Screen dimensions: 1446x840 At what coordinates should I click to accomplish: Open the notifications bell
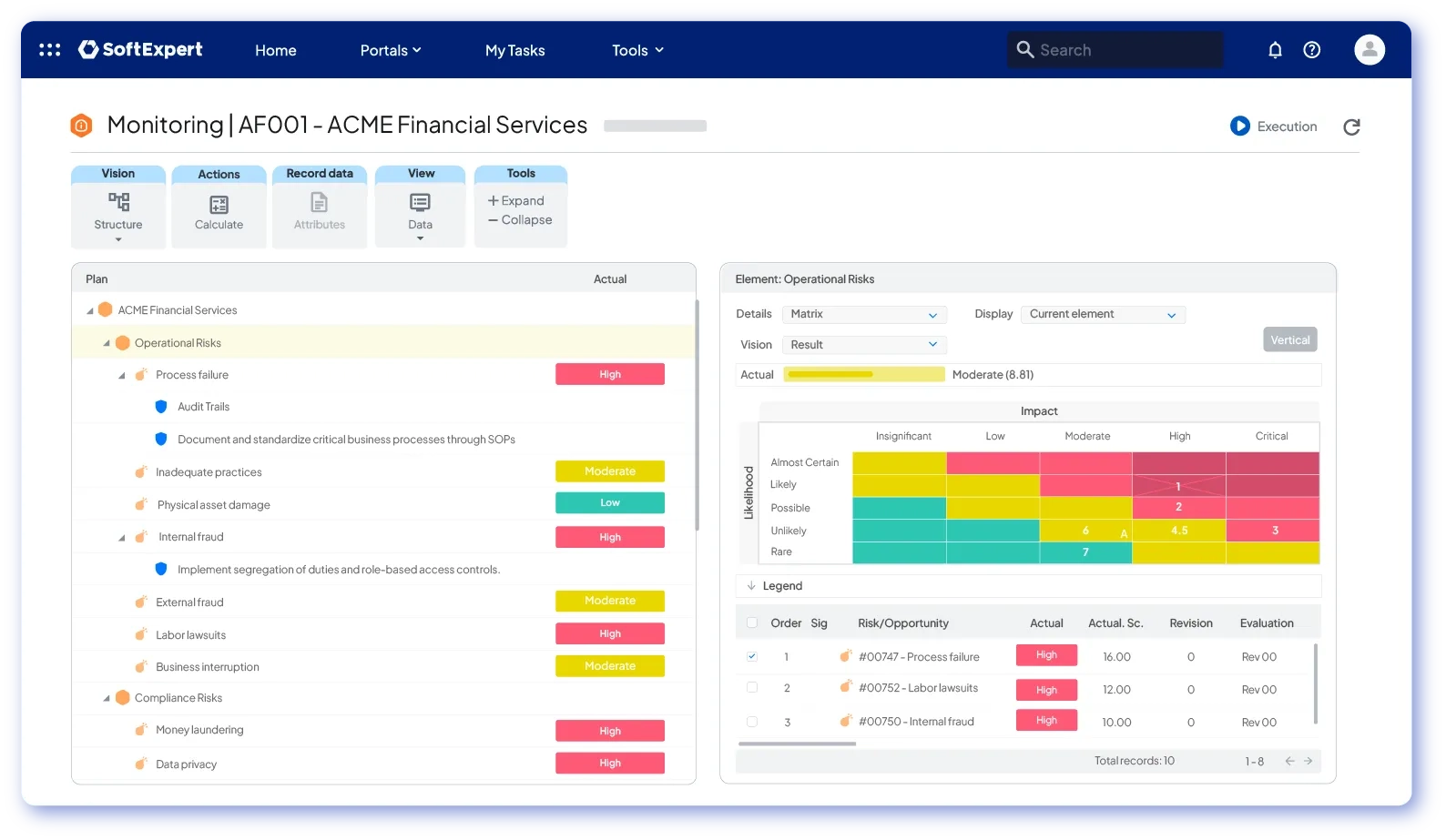(1275, 50)
